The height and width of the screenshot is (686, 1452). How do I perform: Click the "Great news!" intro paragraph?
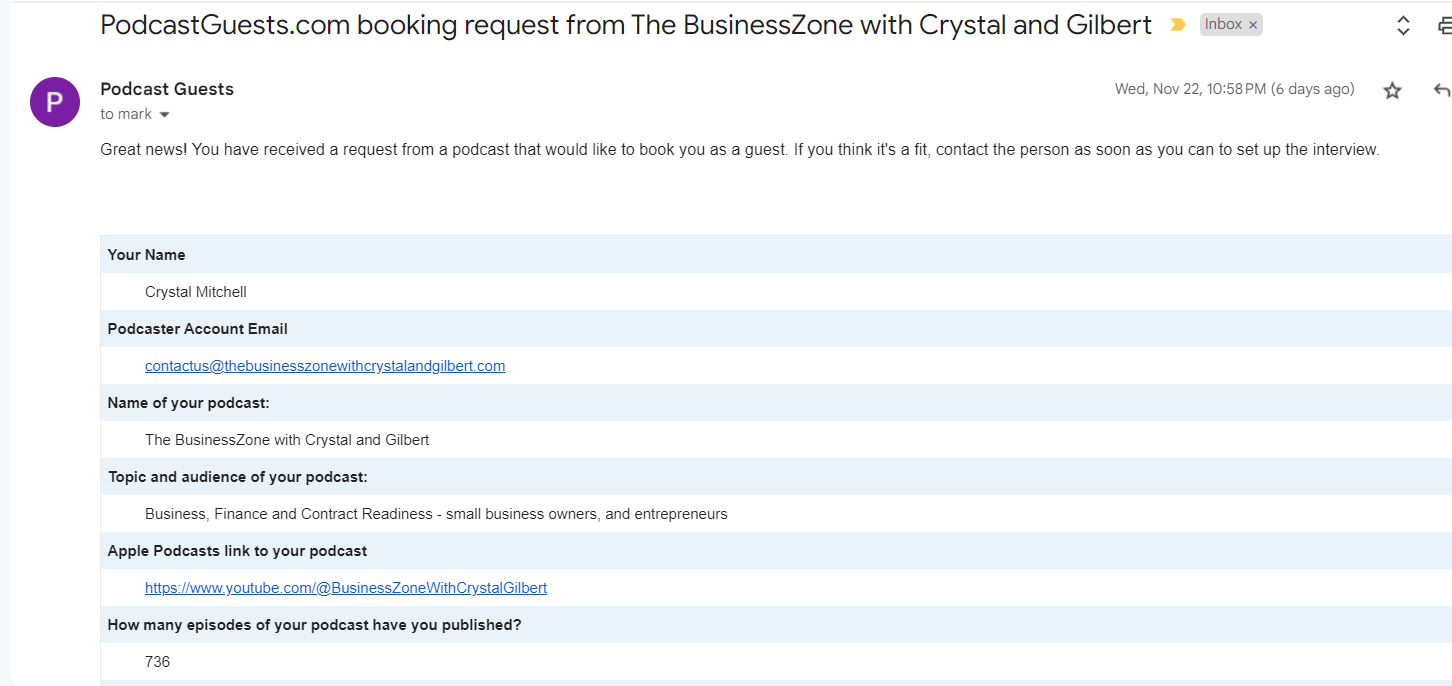click(x=740, y=150)
